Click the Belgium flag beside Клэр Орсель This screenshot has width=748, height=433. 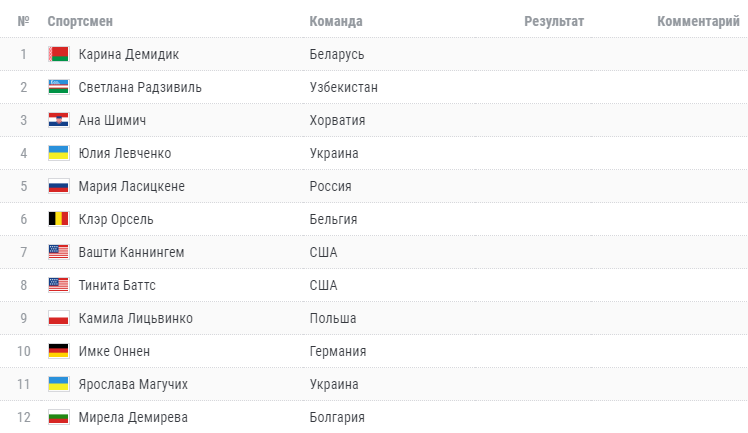58,219
